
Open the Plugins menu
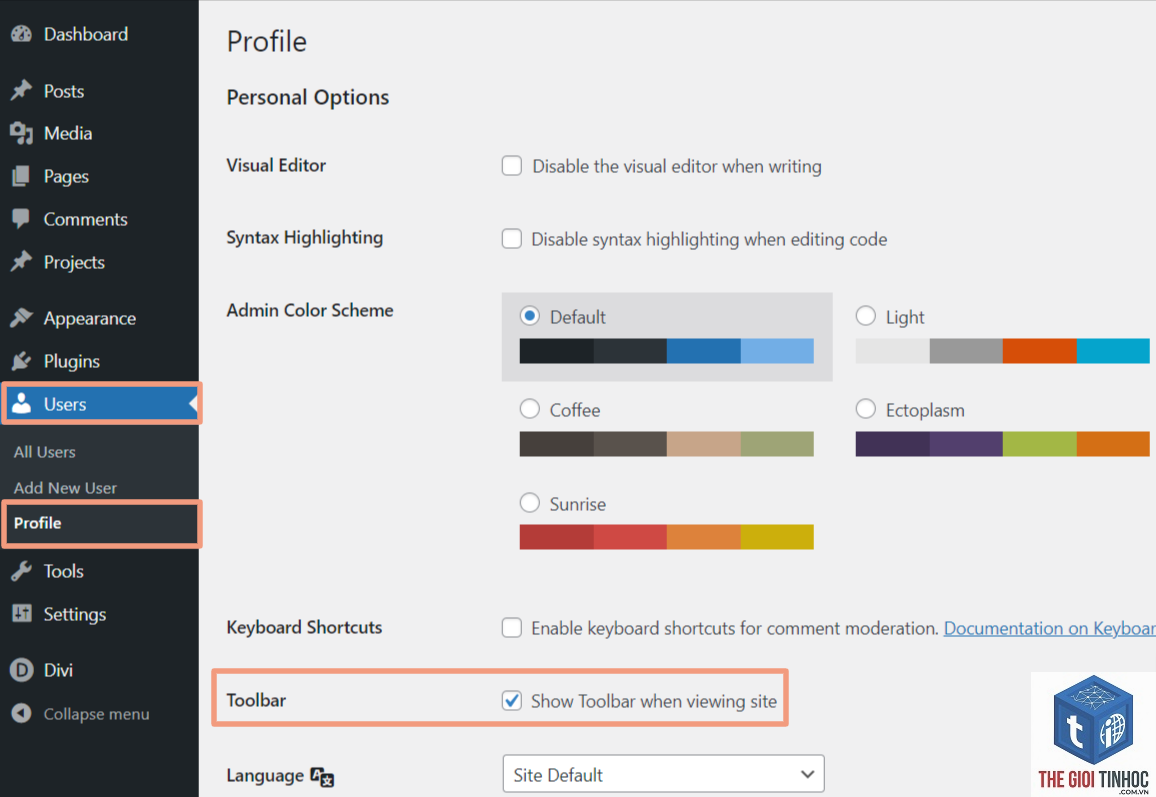(72, 361)
